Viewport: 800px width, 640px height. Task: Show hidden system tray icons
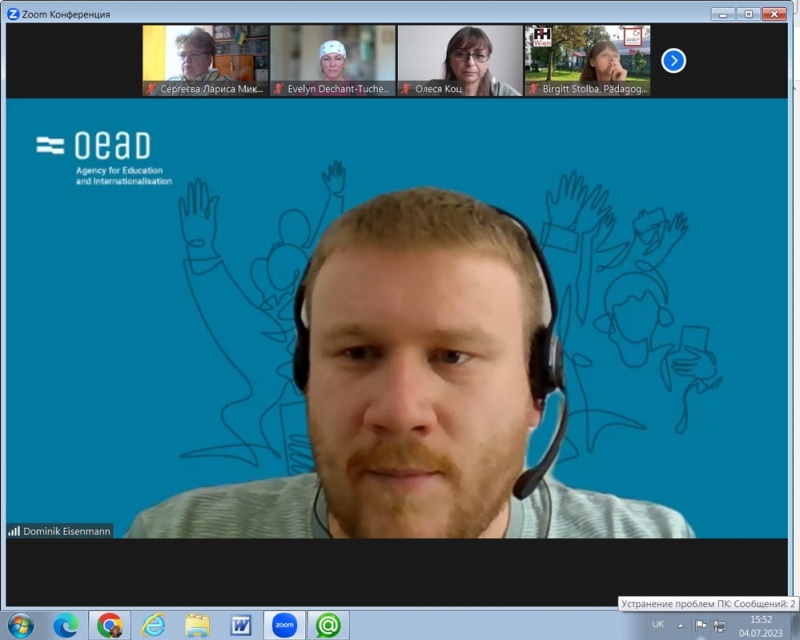pos(681,625)
